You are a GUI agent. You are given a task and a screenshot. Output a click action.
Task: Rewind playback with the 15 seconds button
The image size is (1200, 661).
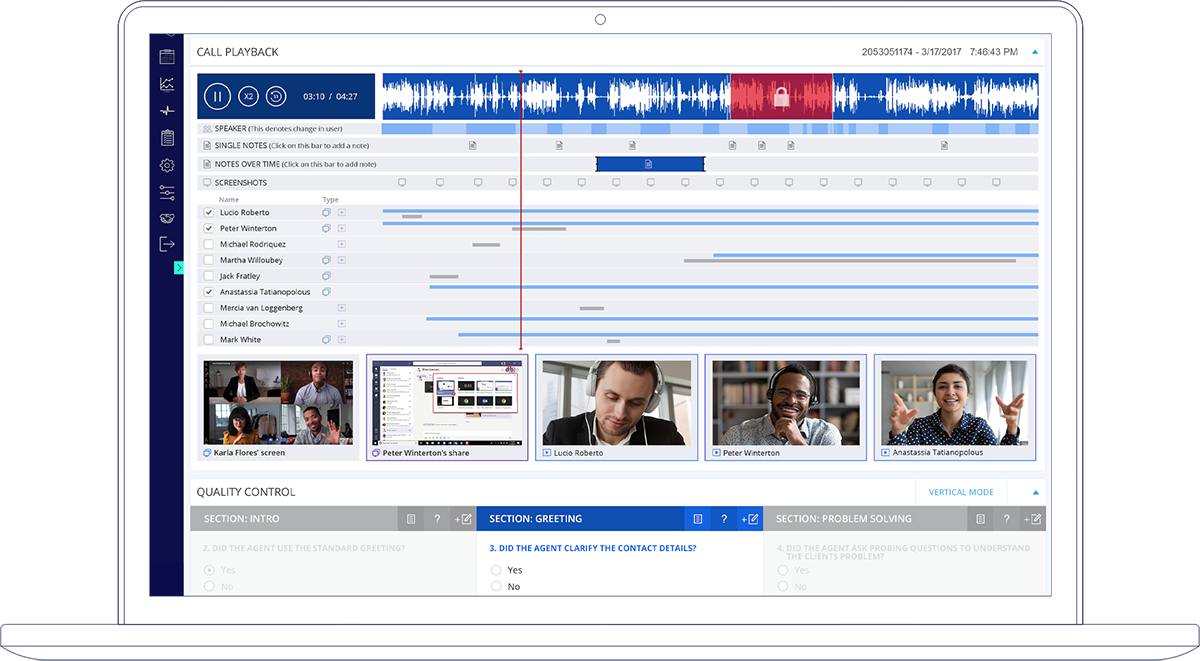tap(276, 96)
